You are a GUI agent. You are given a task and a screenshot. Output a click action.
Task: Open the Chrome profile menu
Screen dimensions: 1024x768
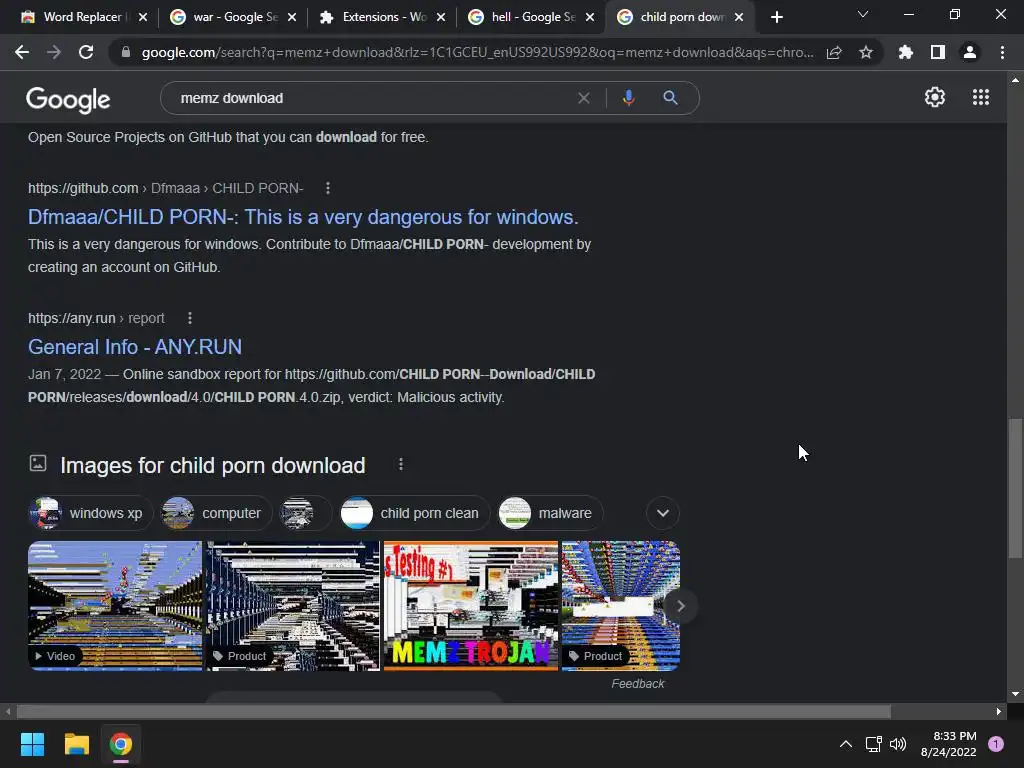pyautogui.click(x=970, y=52)
